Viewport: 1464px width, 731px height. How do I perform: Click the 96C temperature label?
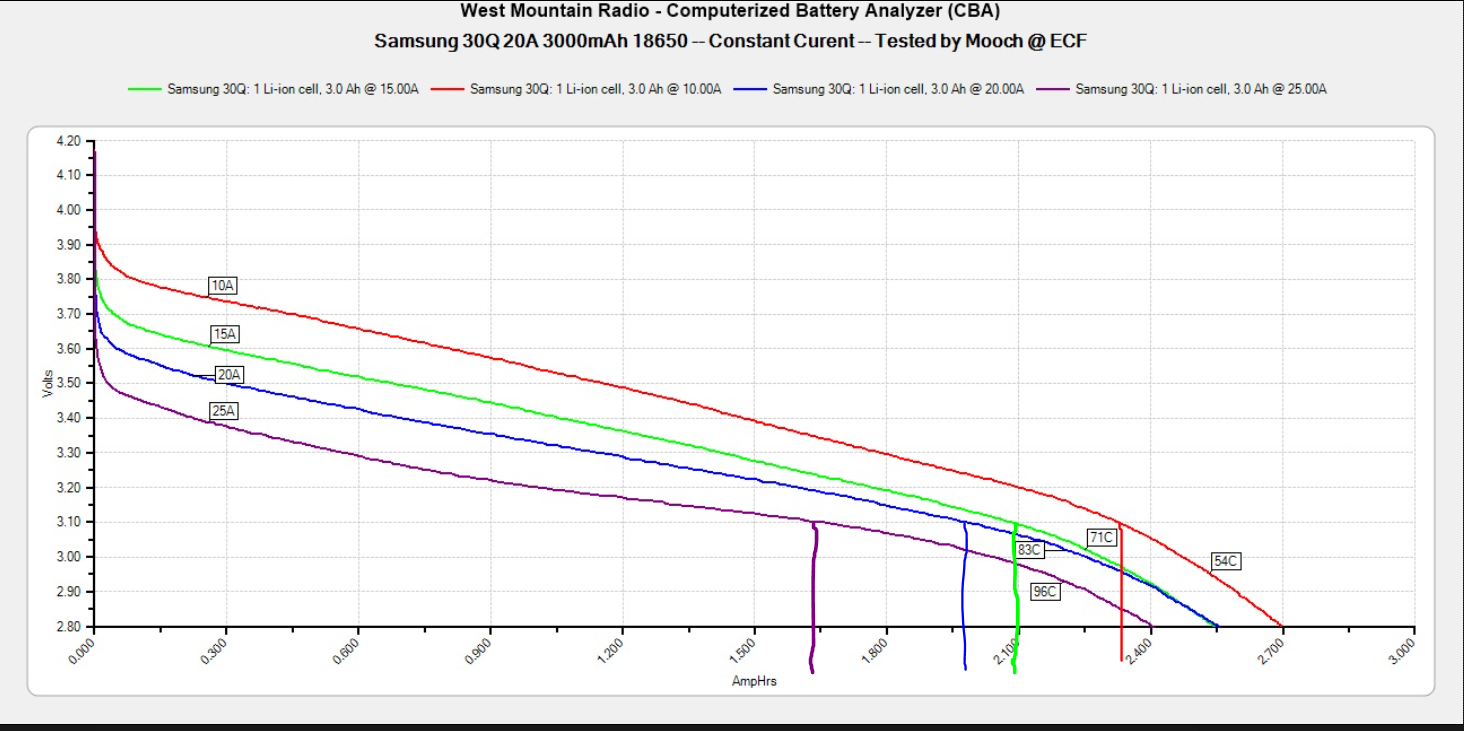[x=1045, y=591]
